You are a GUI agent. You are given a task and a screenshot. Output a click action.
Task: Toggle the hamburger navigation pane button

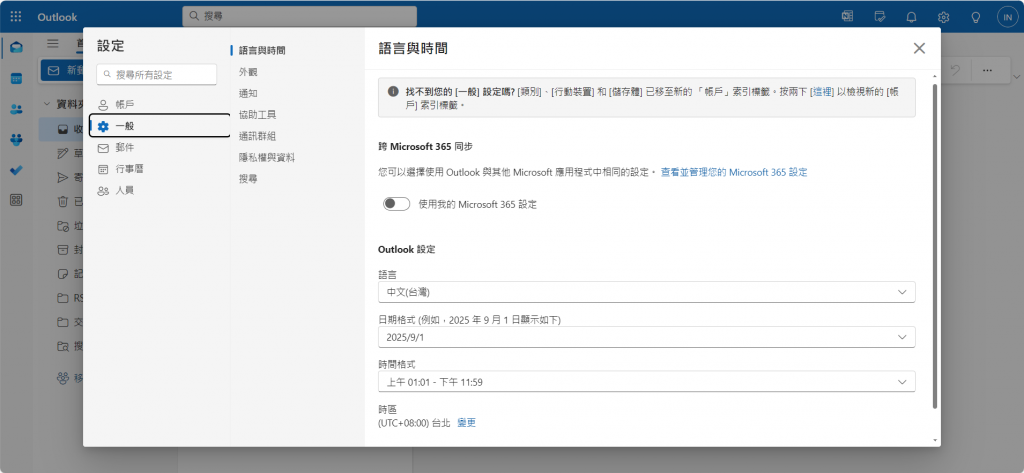coord(53,44)
